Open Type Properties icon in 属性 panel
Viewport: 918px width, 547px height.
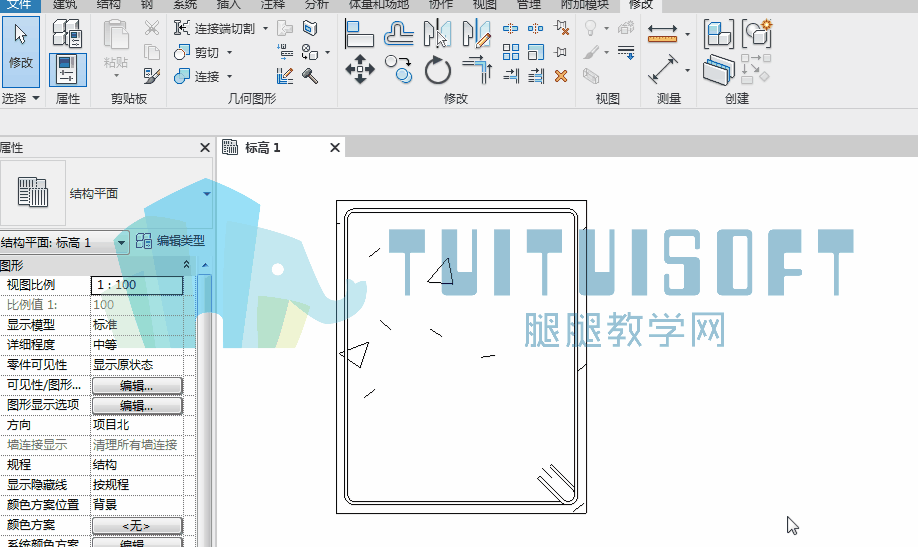tap(67, 32)
